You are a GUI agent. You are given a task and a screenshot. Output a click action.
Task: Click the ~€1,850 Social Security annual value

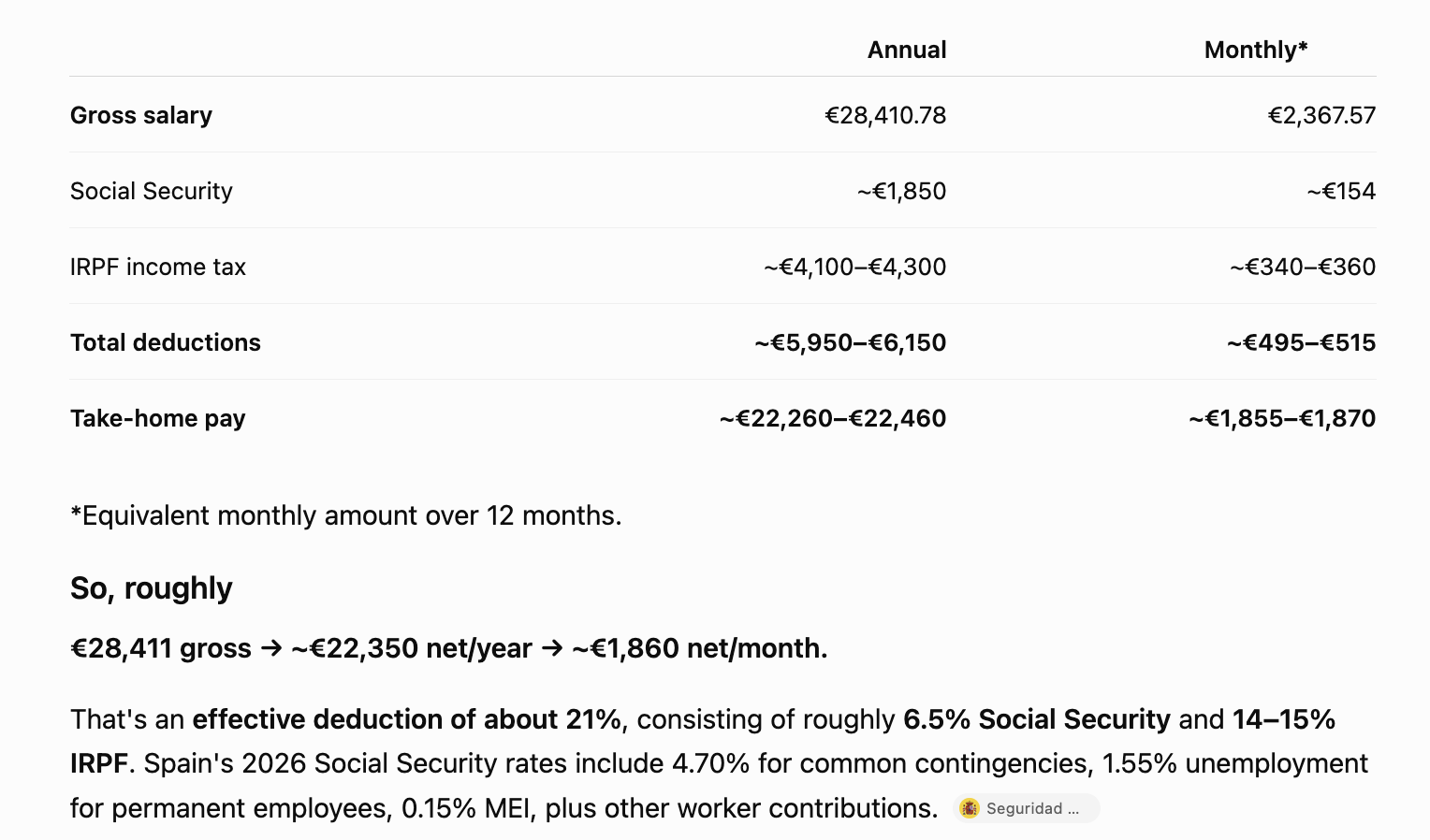[901, 191]
